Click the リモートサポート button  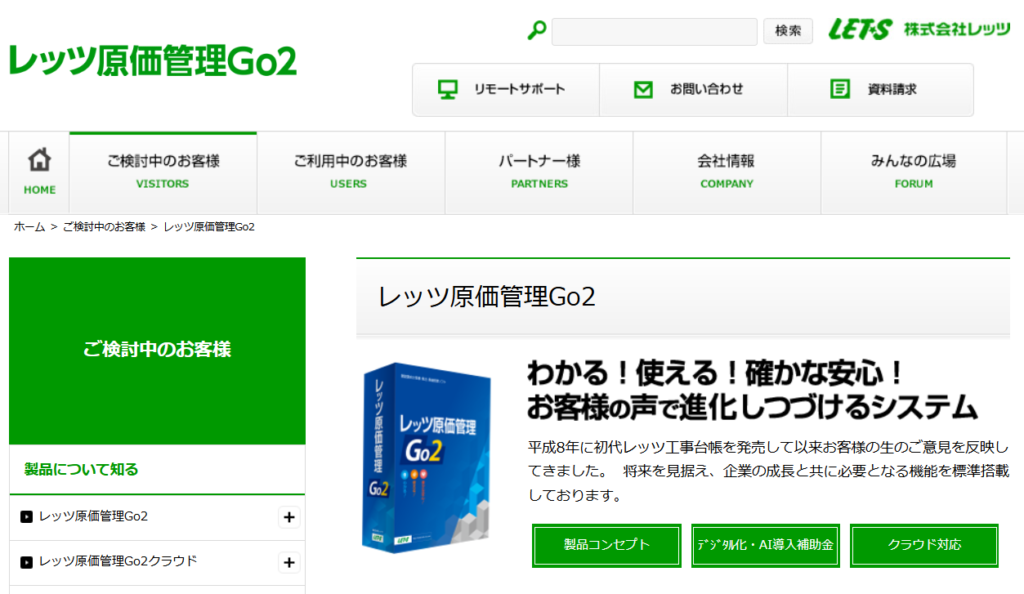[x=505, y=89]
